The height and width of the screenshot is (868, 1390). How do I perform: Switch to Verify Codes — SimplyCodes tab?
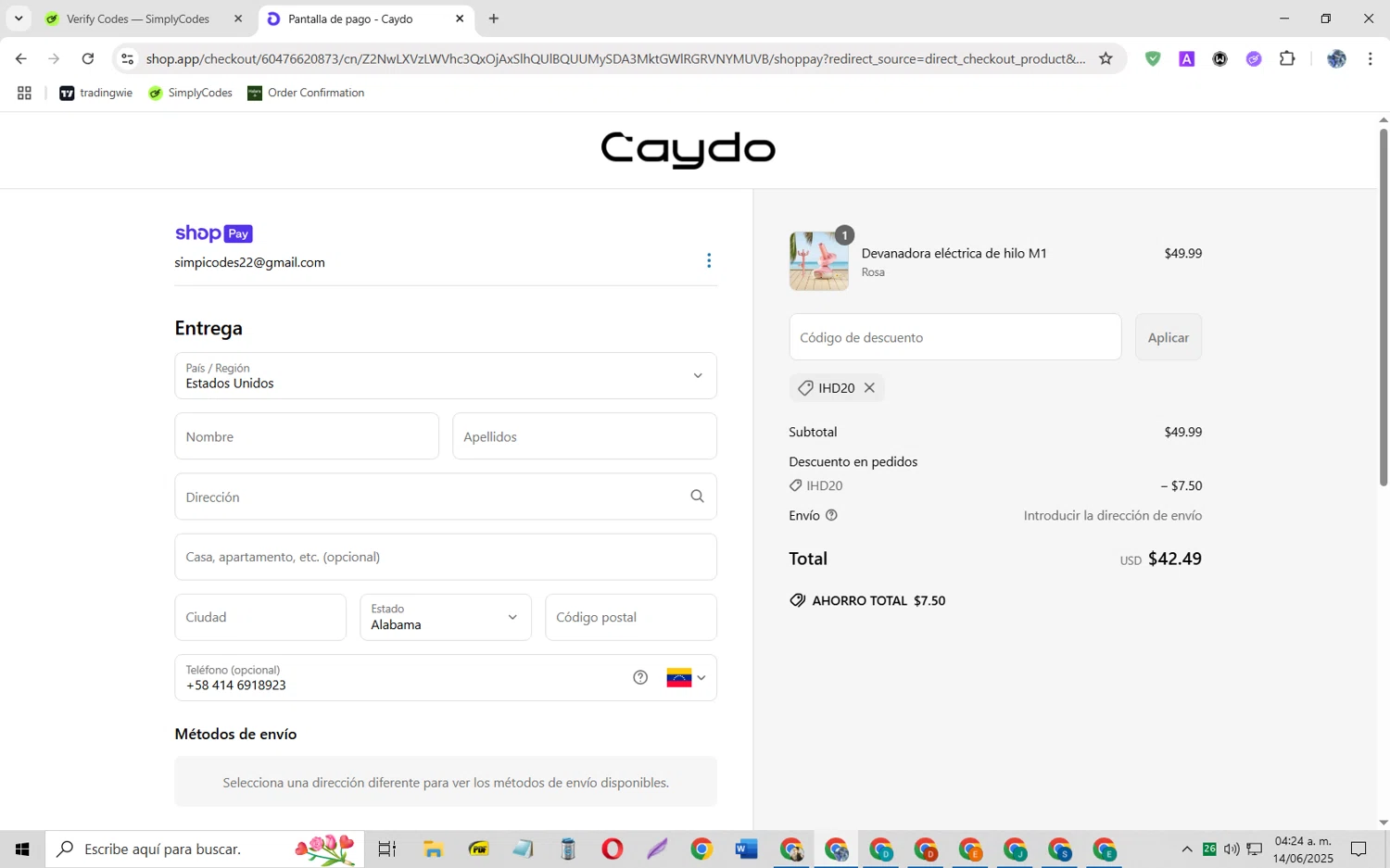[x=137, y=19]
